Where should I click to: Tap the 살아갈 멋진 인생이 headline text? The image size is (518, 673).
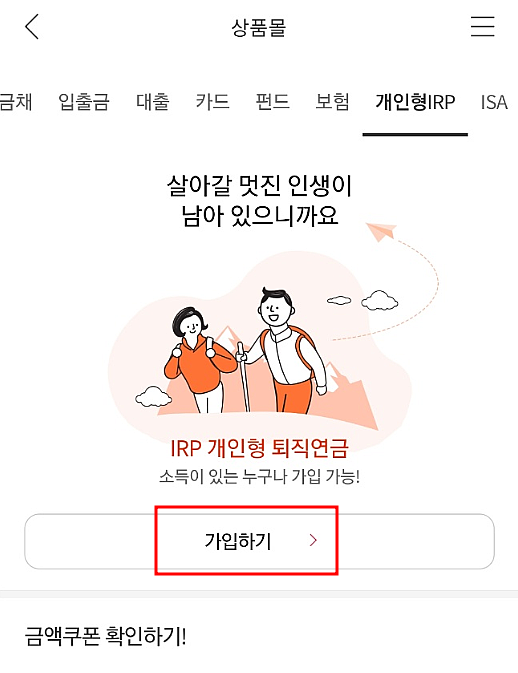259,186
